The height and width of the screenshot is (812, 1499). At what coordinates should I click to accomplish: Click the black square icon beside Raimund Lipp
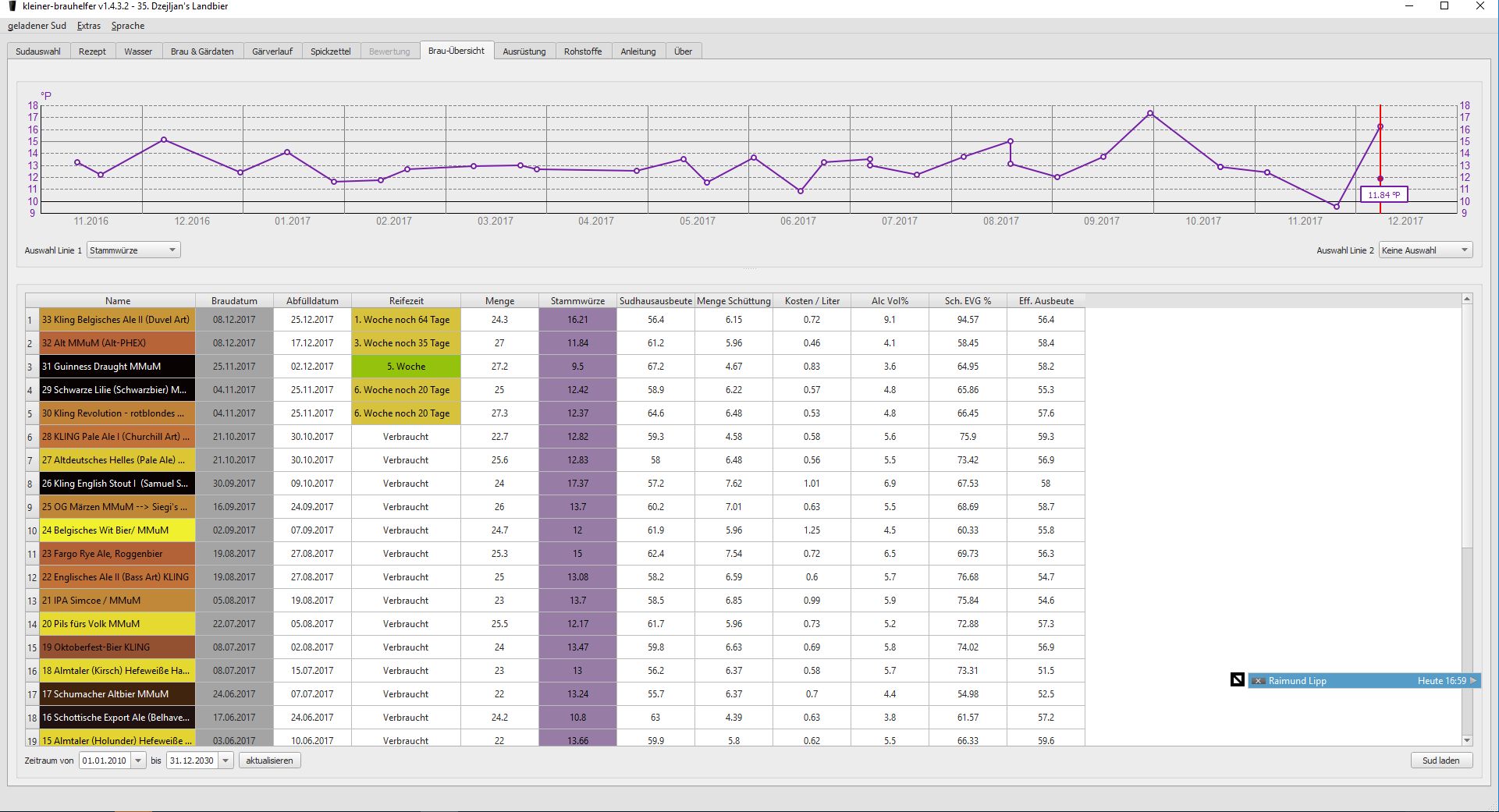1237,680
